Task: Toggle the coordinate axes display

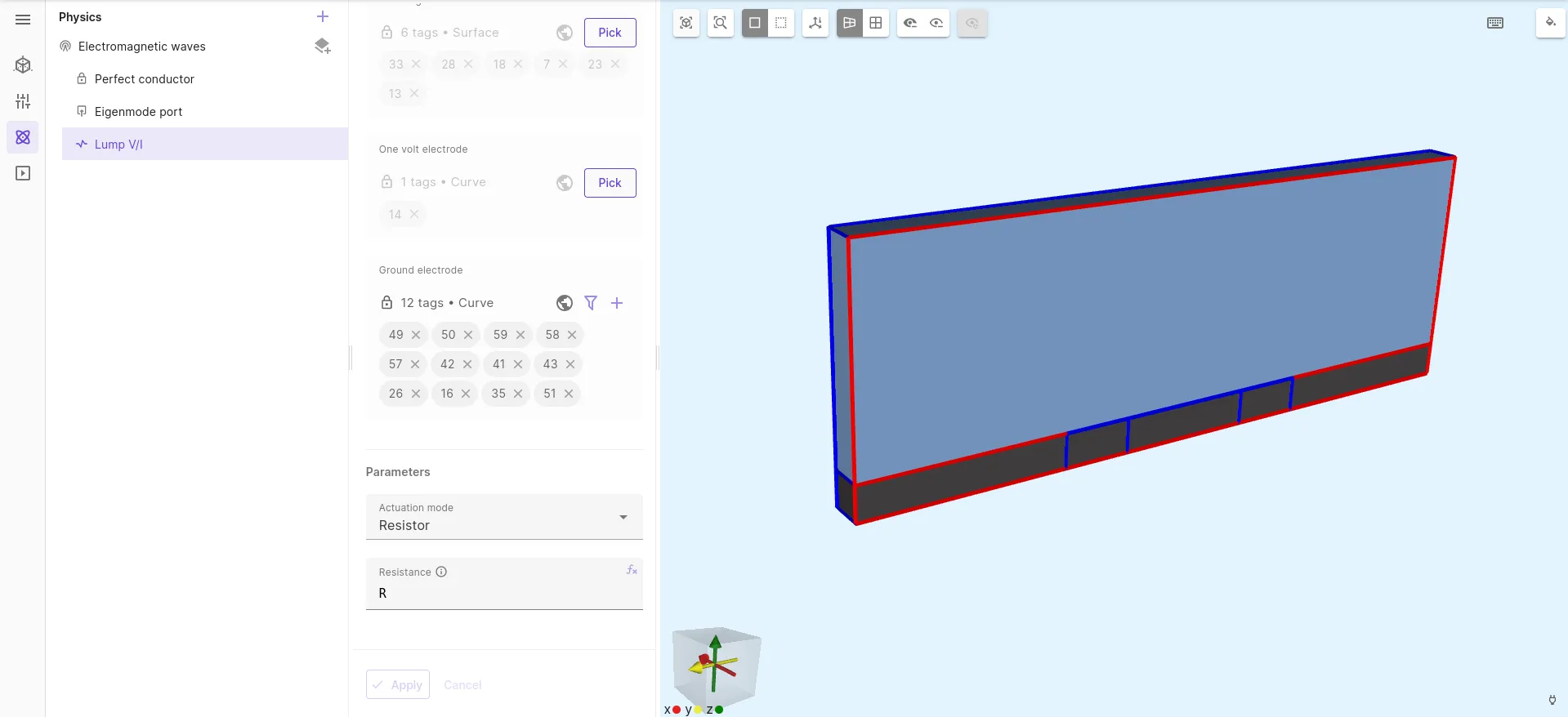Action: pyautogui.click(x=815, y=23)
